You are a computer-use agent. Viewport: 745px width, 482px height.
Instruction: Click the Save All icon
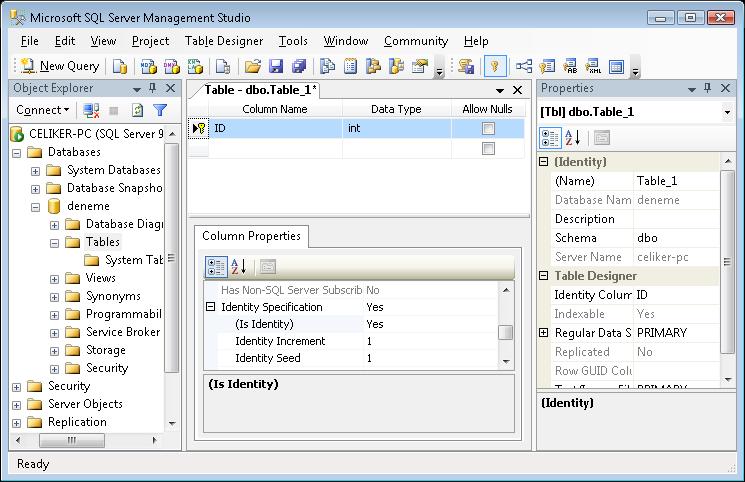point(299,66)
